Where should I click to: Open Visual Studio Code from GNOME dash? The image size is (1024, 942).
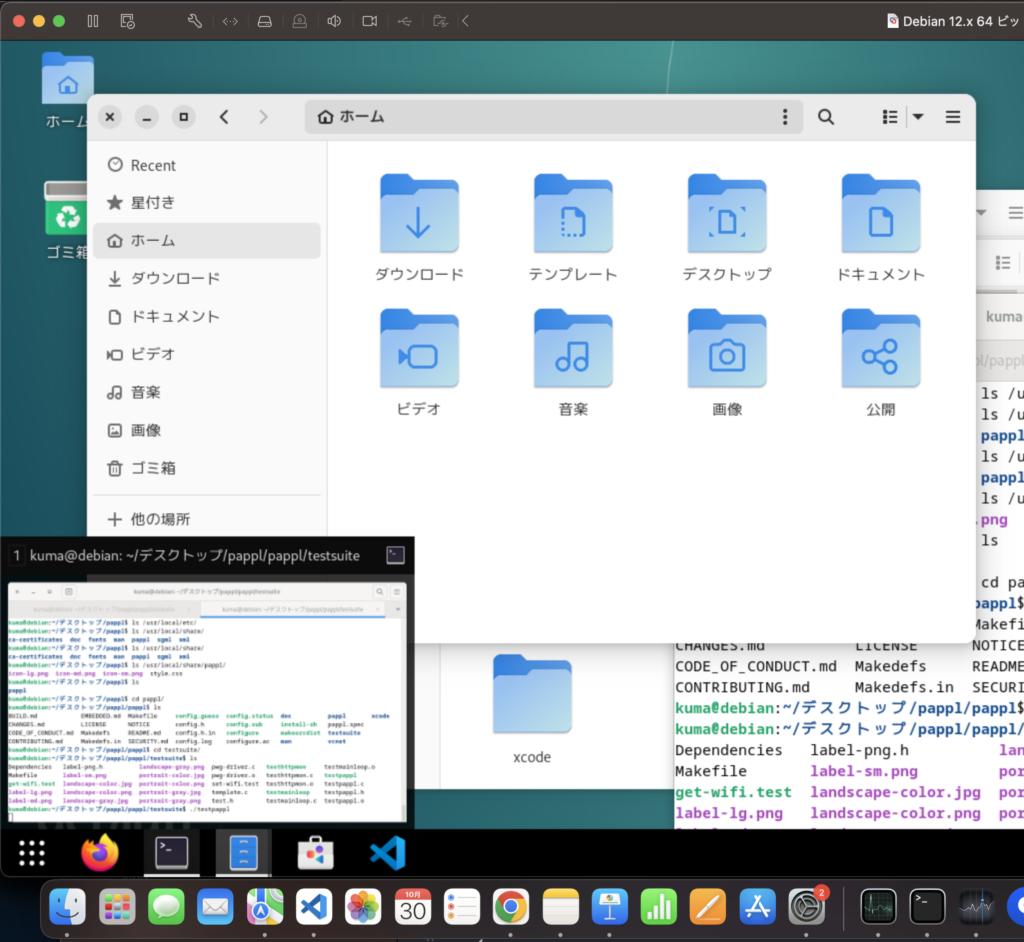coord(387,853)
